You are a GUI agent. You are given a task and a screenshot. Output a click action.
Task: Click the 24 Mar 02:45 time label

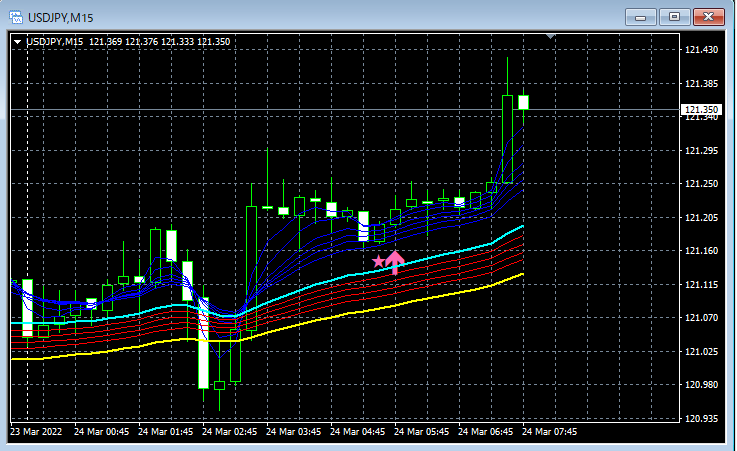pyautogui.click(x=229, y=431)
